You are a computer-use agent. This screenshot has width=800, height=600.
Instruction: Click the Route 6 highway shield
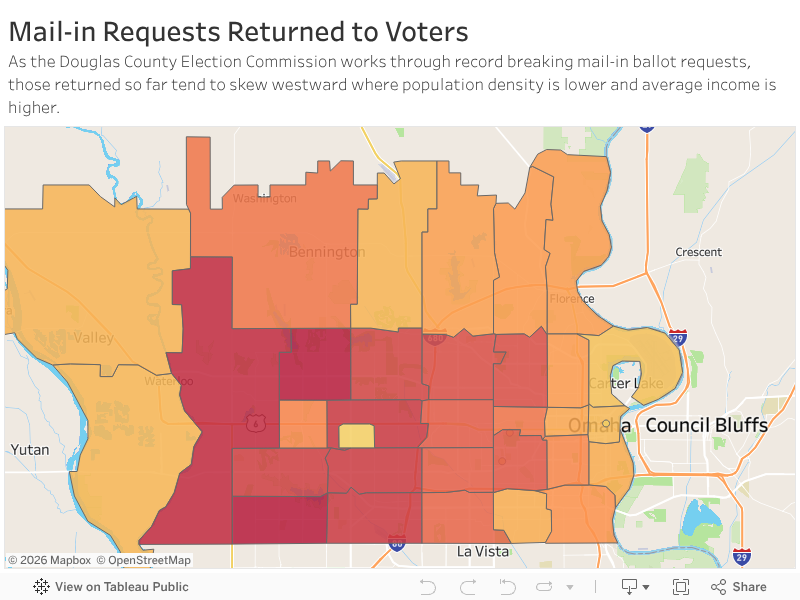253,424
